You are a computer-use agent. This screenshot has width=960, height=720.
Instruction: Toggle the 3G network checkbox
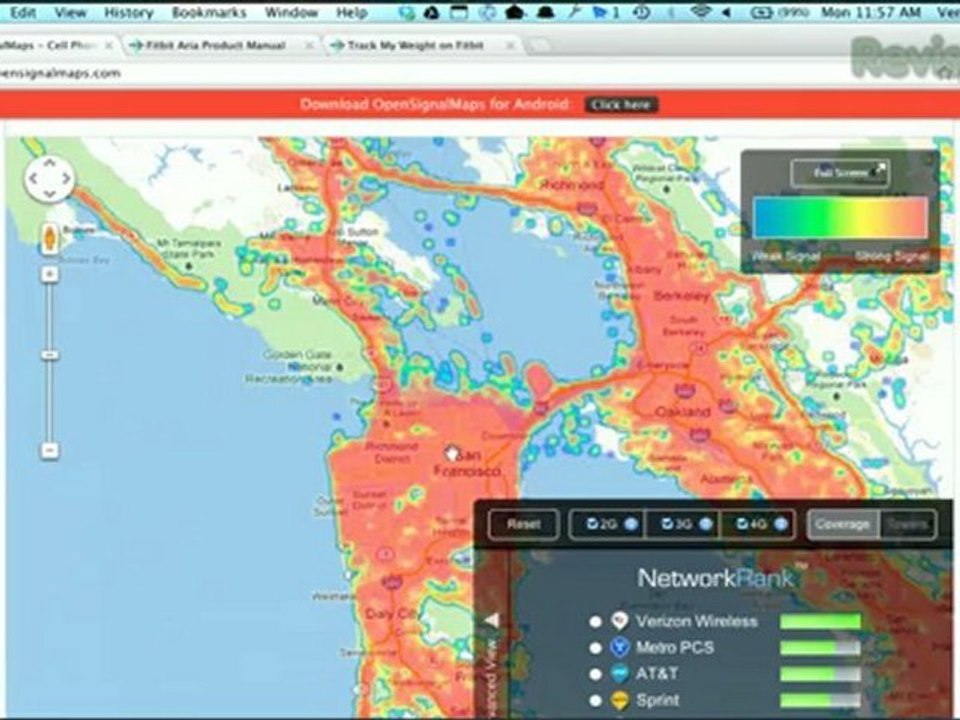point(667,524)
